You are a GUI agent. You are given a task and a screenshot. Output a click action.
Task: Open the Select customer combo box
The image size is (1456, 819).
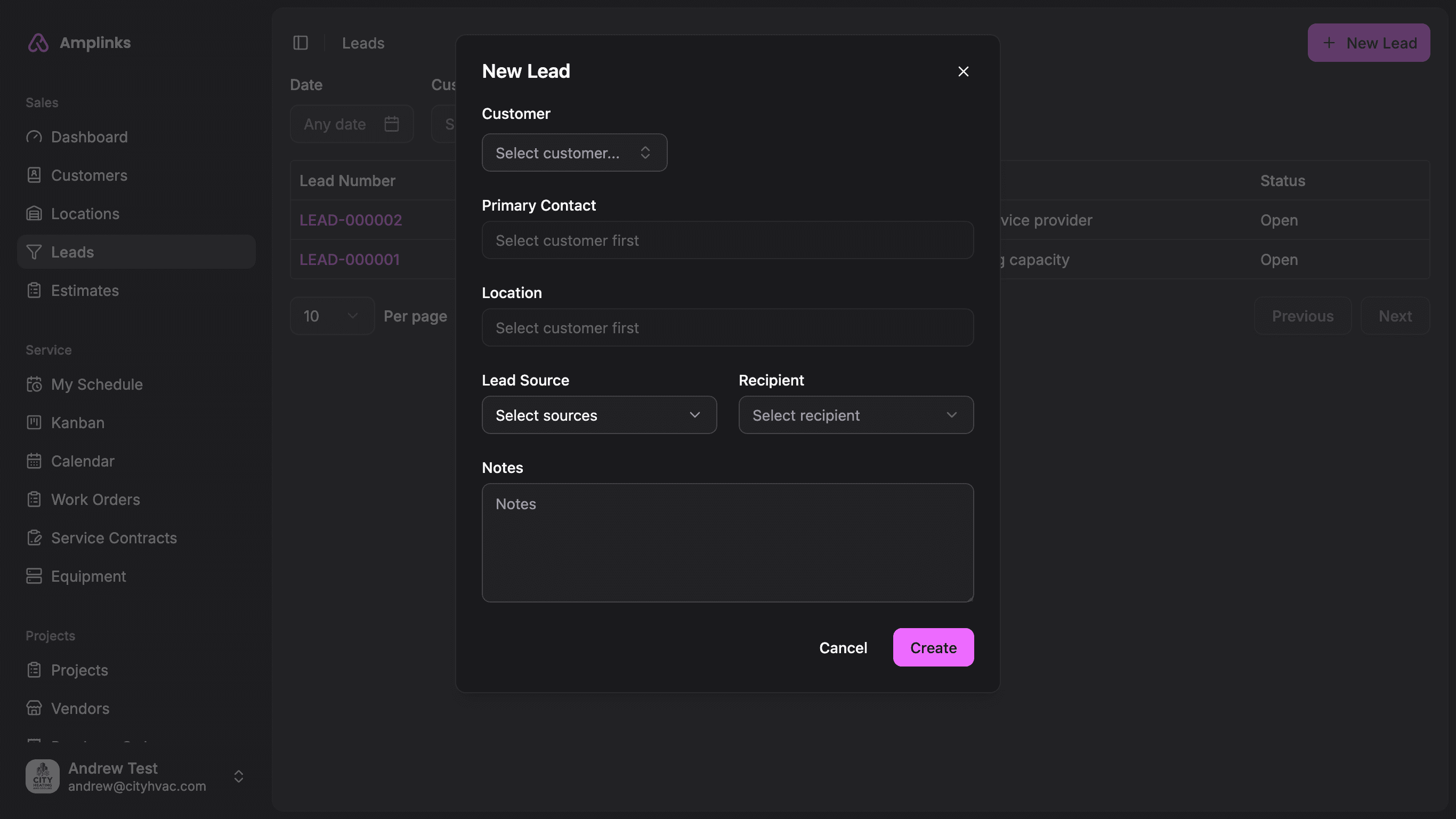pyautogui.click(x=573, y=152)
